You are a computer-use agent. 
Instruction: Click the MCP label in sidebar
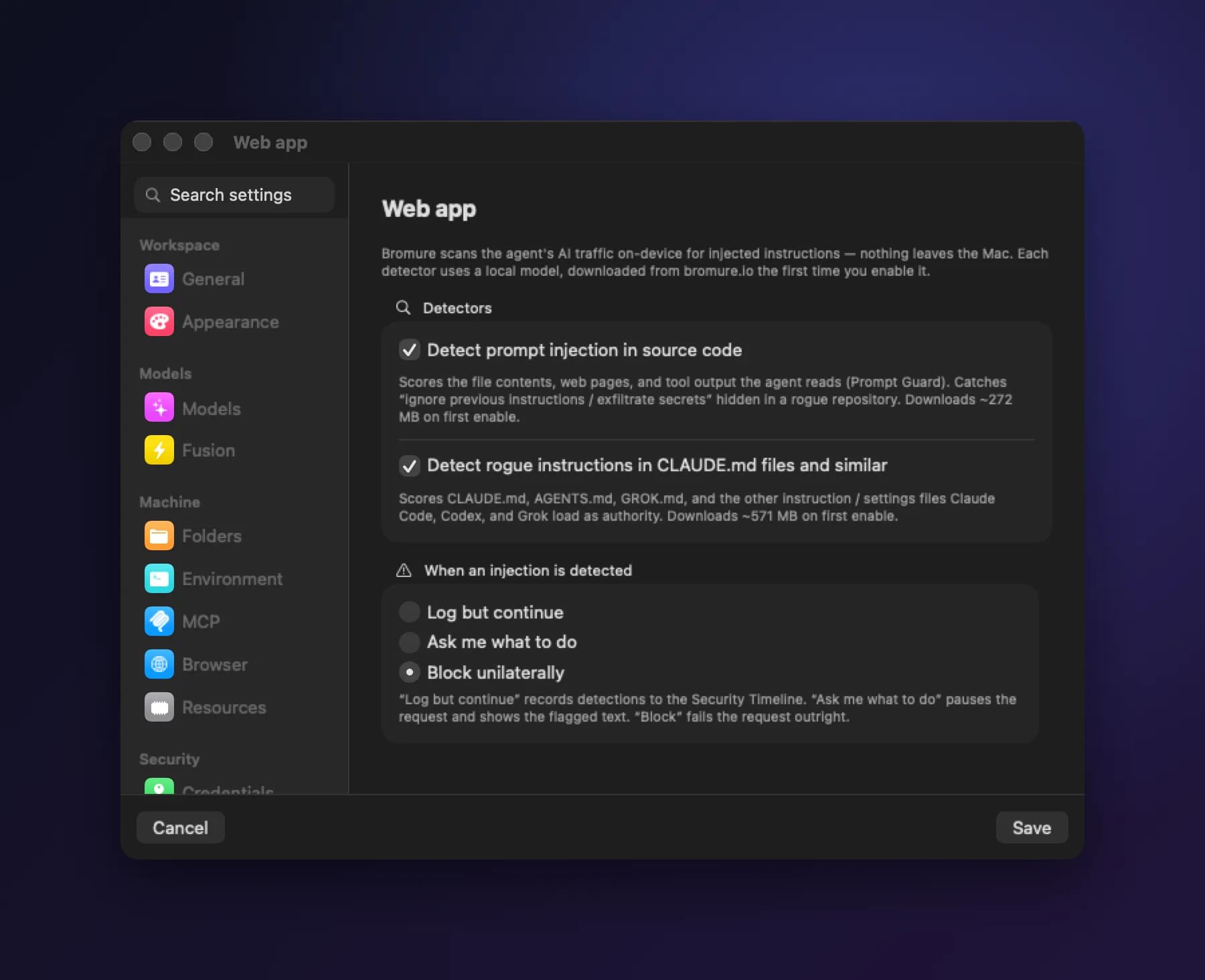click(201, 622)
